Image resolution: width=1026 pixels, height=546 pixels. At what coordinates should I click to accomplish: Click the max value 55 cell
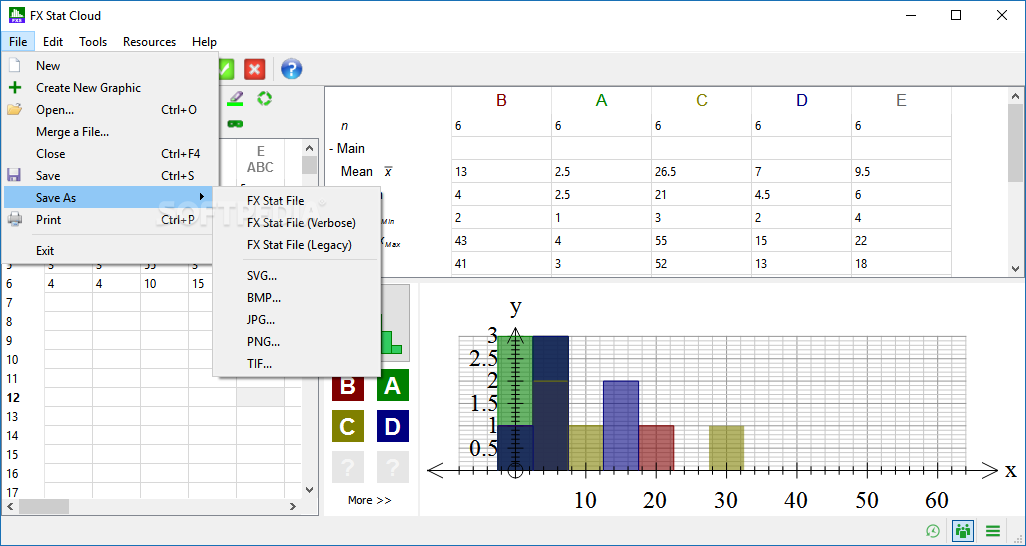point(701,240)
